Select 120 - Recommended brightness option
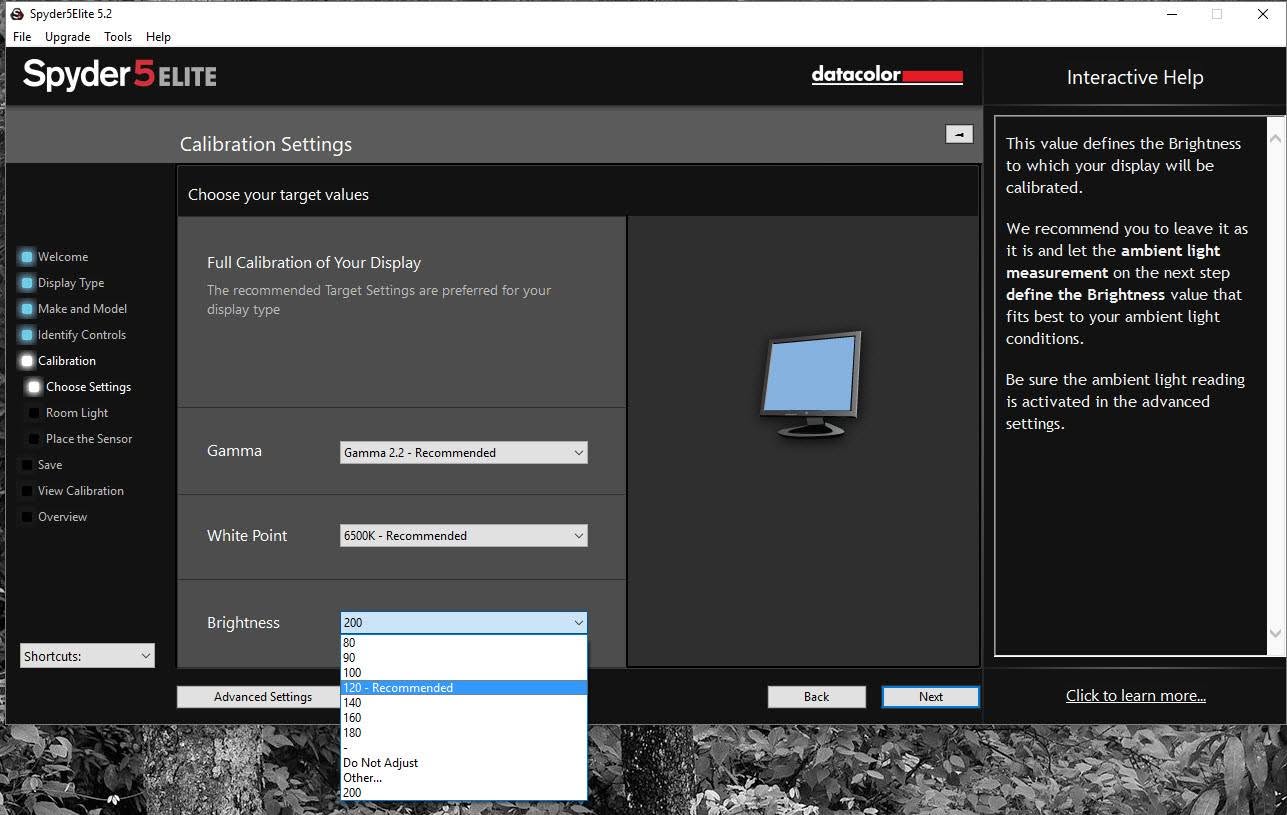 pyautogui.click(x=464, y=688)
